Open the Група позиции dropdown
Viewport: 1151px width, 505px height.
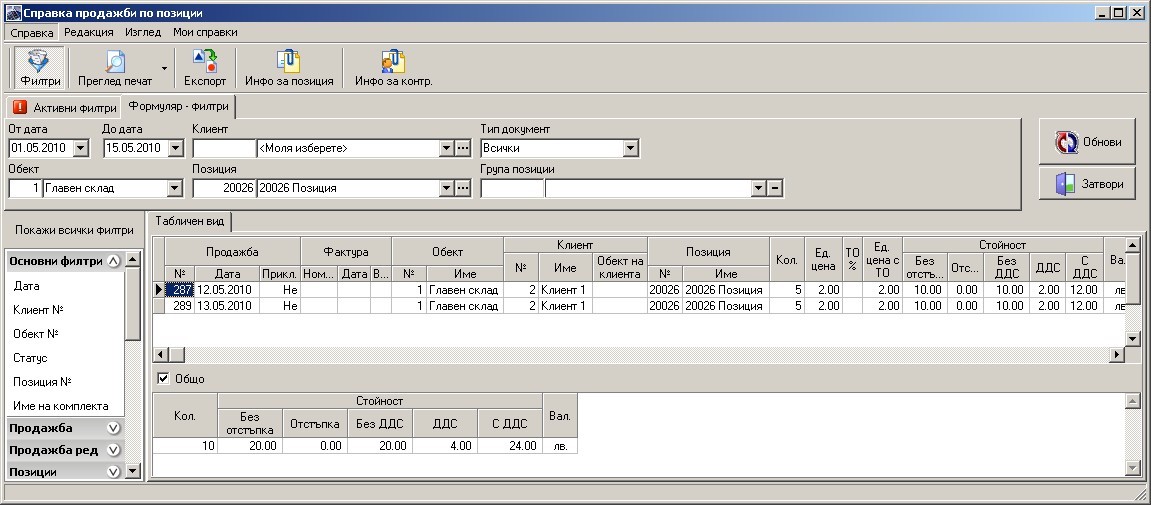(759, 189)
